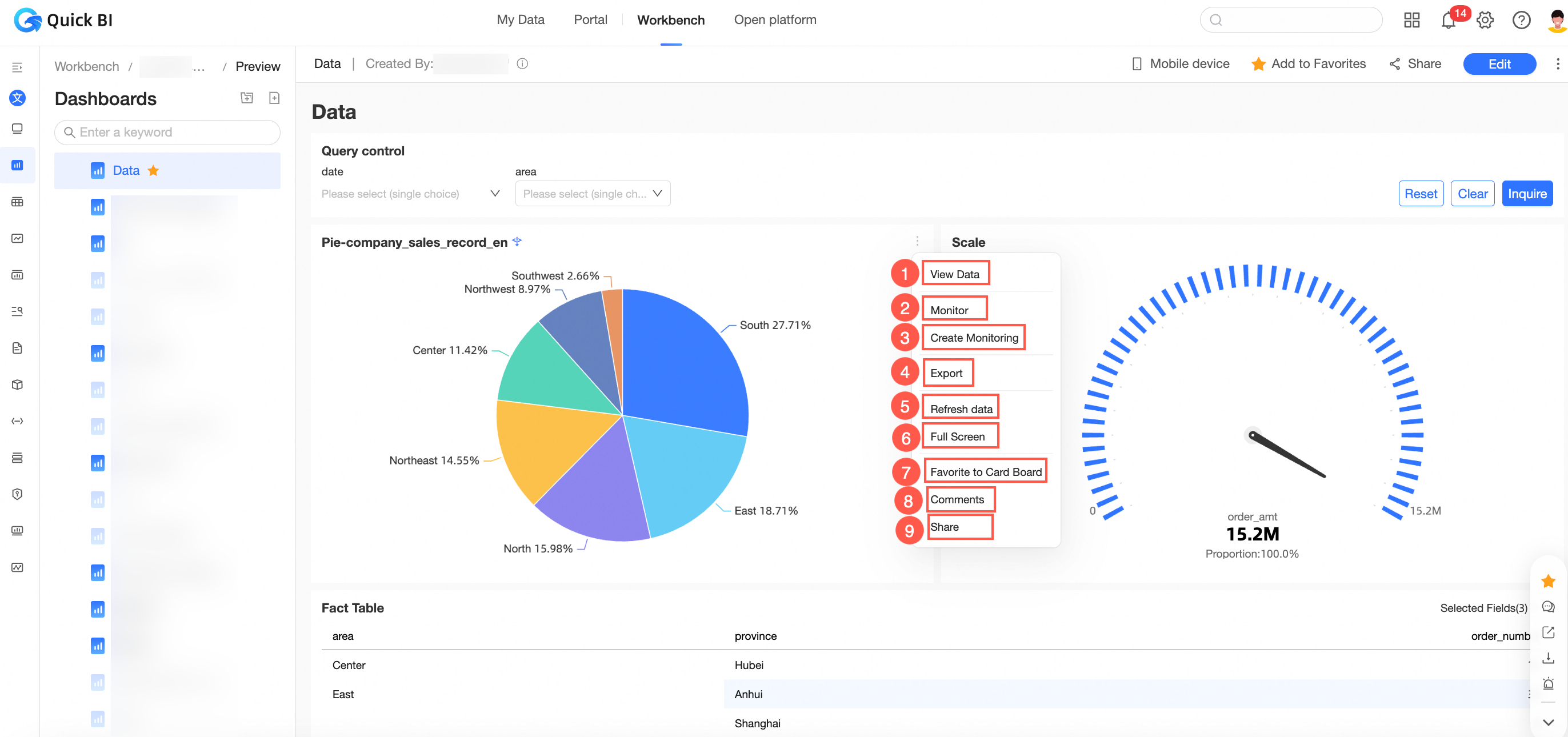The image size is (1568, 737).
Task: Unfavorite the Data dashboard star in list
Action: pos(153,170)
